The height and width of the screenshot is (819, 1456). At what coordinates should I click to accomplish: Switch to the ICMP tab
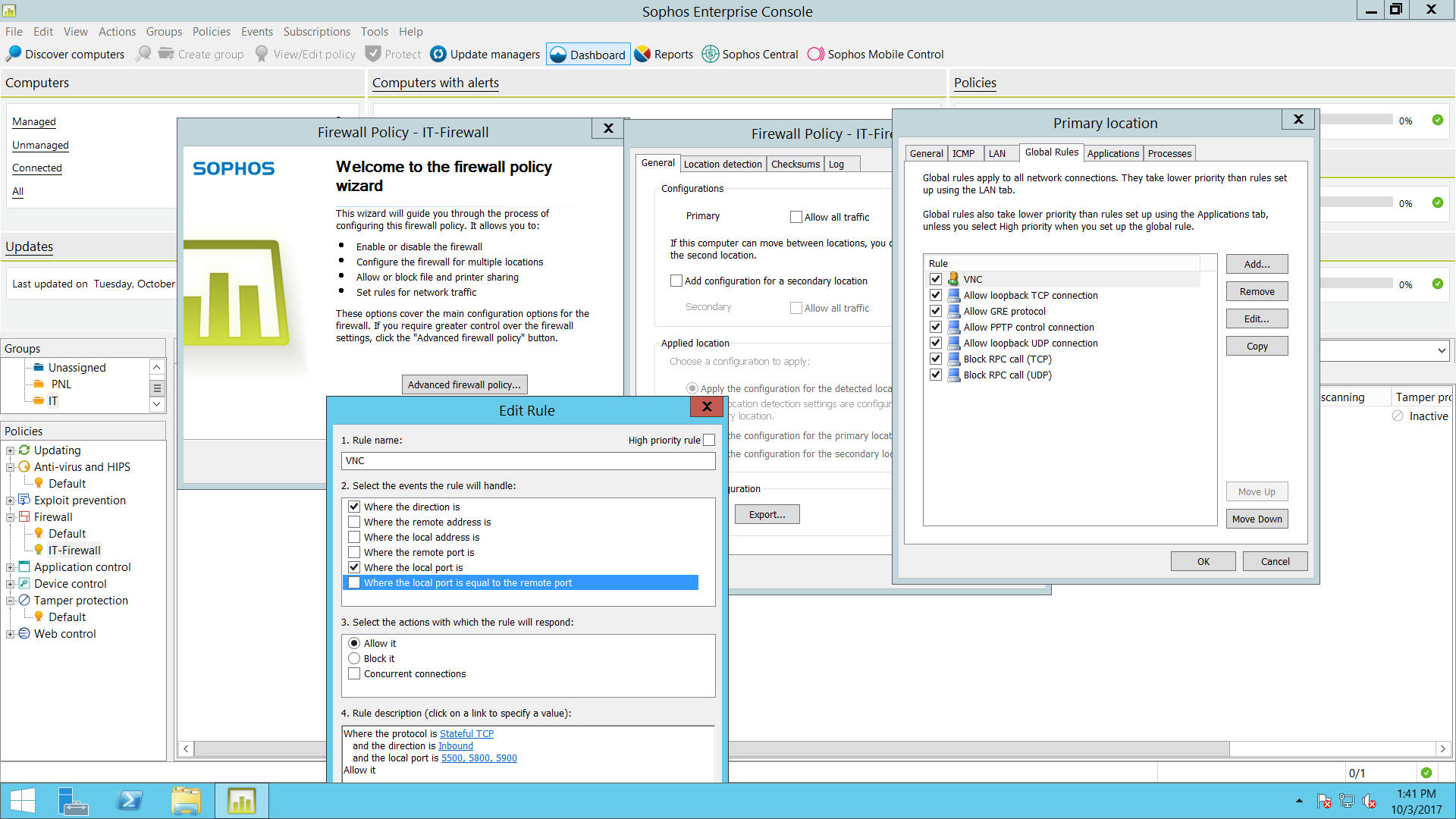coord(963,153)
